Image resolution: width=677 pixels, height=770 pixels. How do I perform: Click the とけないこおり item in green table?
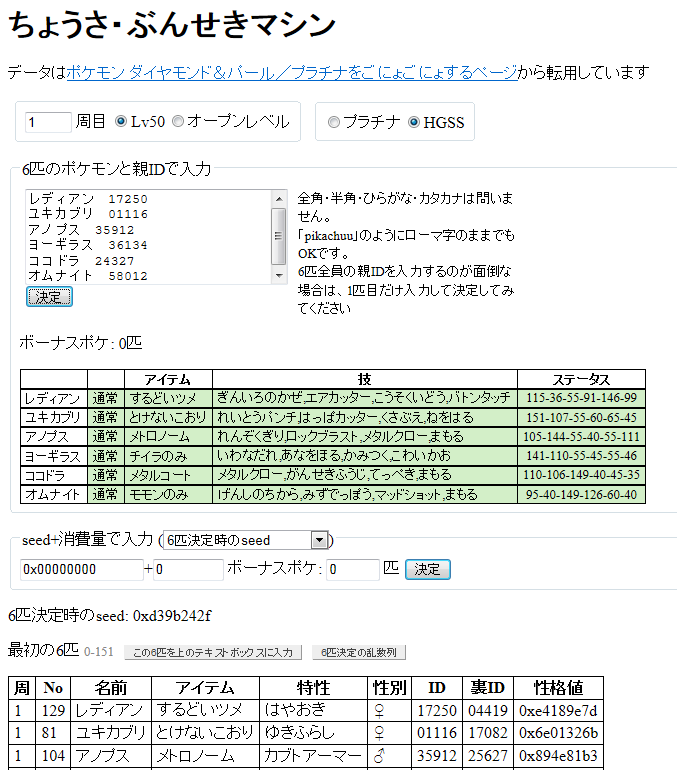[168, 417]
